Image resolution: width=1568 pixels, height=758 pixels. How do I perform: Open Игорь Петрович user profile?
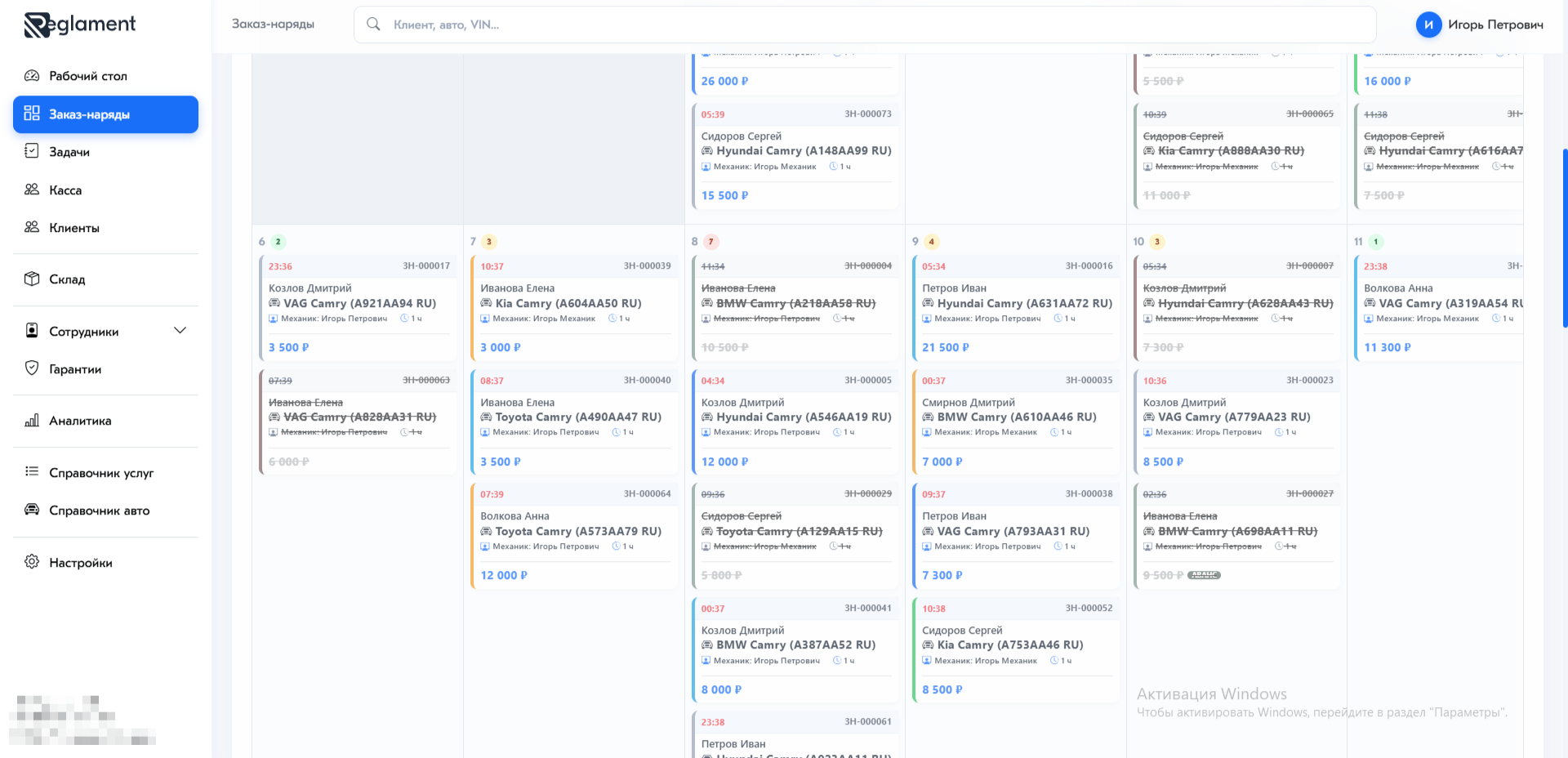pyautogui.click(x=1479, y=25)
